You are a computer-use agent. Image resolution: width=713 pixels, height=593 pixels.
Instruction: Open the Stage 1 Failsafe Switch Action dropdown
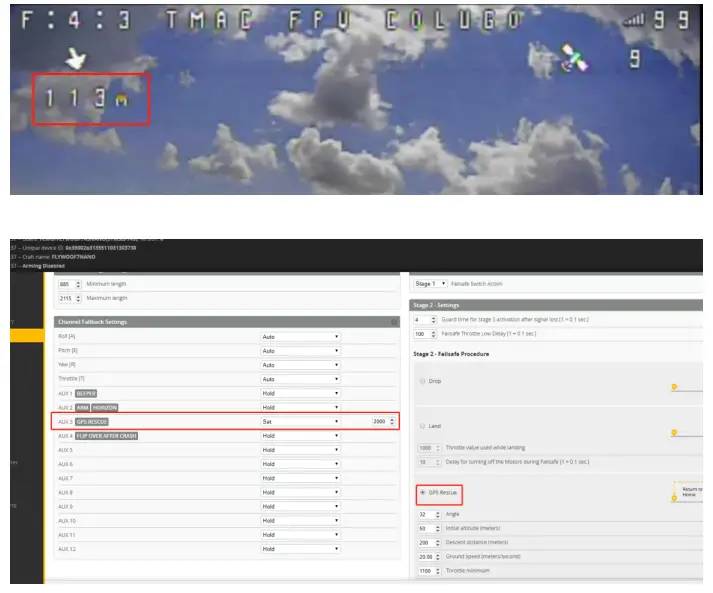pyautogui.click(x=430, y=284)
